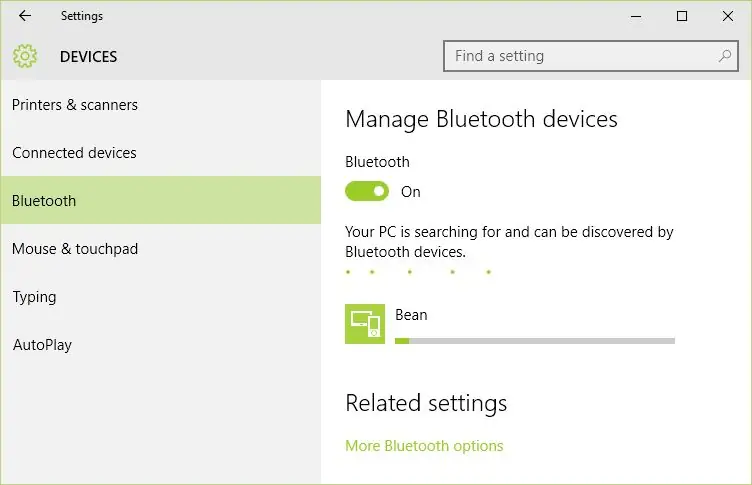Image resolution: width=752 pixels, height=485 pixels.
Task: Focus the Find a setting field
Action: tap(590, 56)
